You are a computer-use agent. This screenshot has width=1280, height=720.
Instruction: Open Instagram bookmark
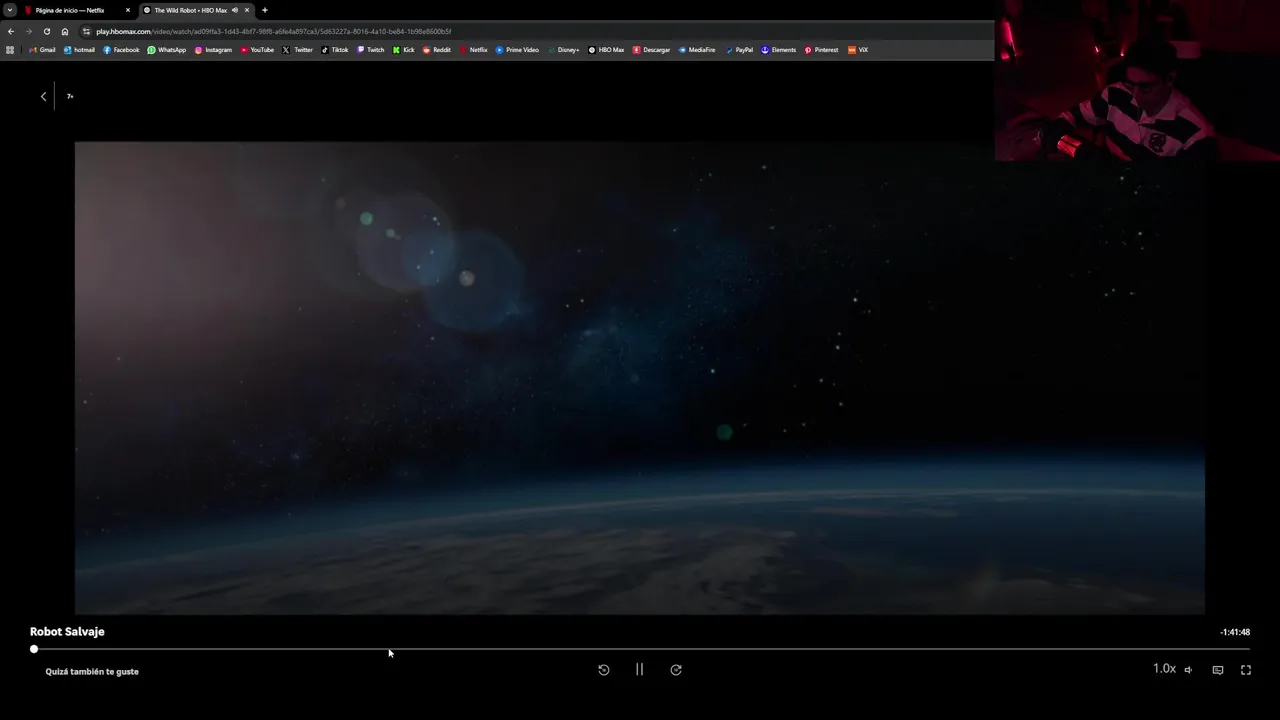click(x=213, y=50)
